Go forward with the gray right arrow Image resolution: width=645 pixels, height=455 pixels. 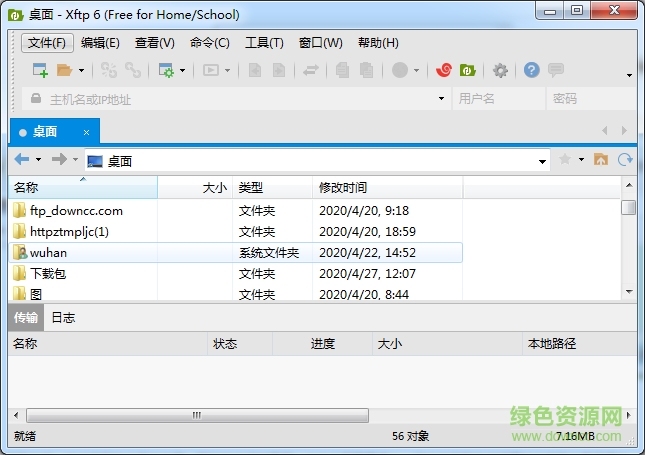click(x=59, y=159)
